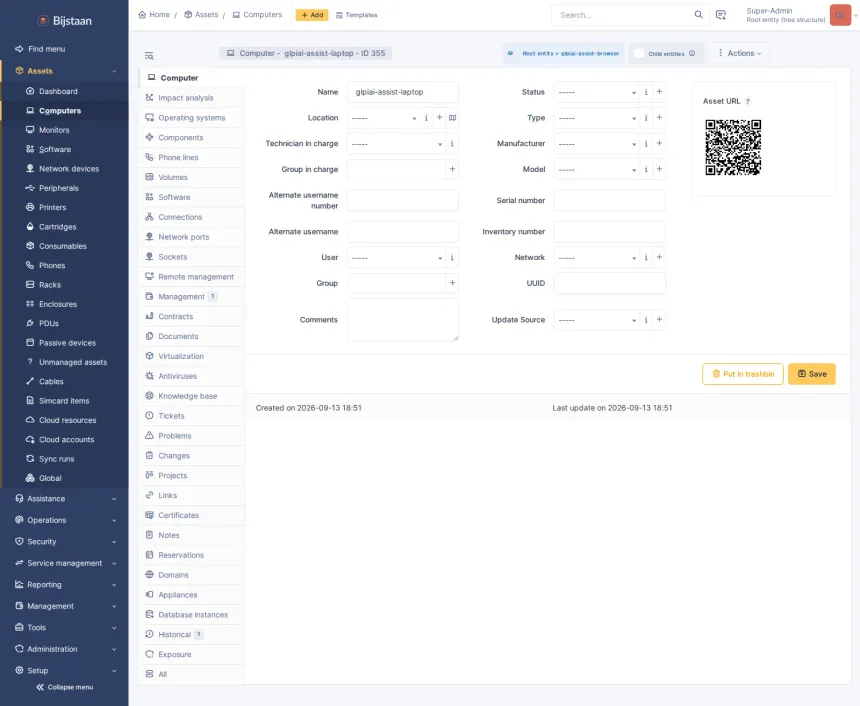This screenshot has width=860, height=706.
Task: Click the Computers breadcrumb link
Action: [x=257, y=15]
